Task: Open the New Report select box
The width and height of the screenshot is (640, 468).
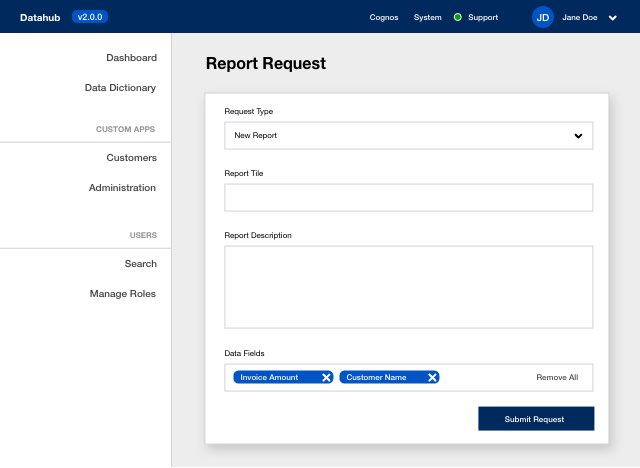Action: tap(409, 135)
